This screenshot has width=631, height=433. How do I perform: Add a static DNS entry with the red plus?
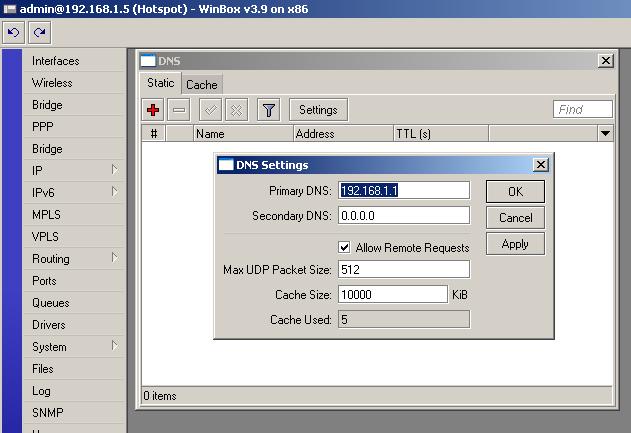click(x=153, y=110)
